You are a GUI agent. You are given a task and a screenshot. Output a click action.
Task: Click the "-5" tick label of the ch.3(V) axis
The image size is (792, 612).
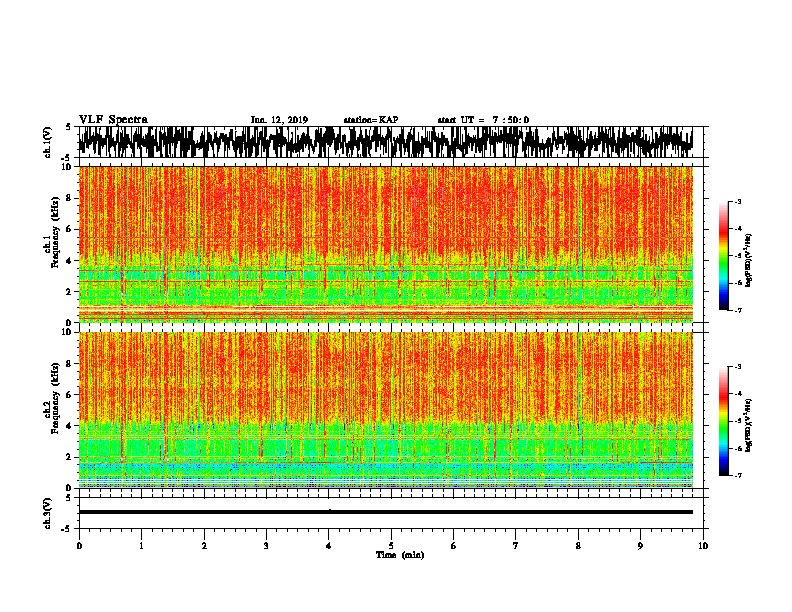click(x=67, y=529)
